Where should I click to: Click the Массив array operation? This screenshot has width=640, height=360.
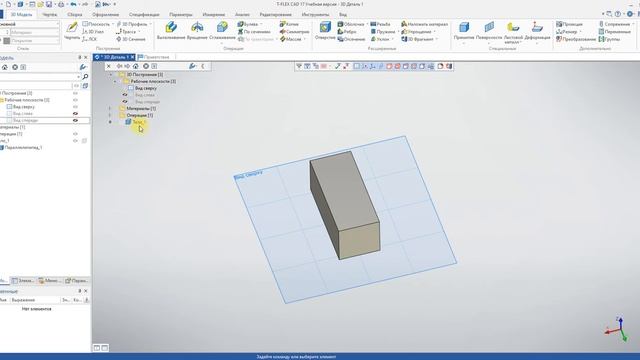[291, 39]
